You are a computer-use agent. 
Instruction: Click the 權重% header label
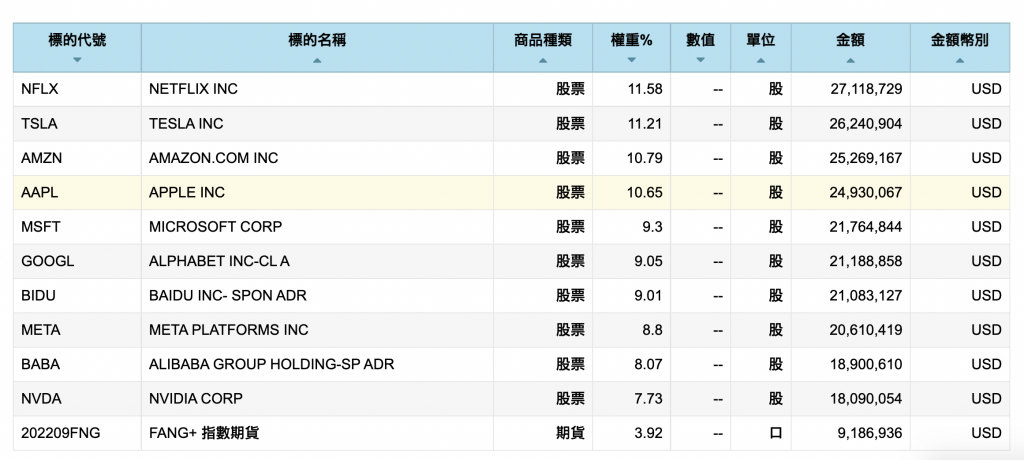click(x=631, y=41)
